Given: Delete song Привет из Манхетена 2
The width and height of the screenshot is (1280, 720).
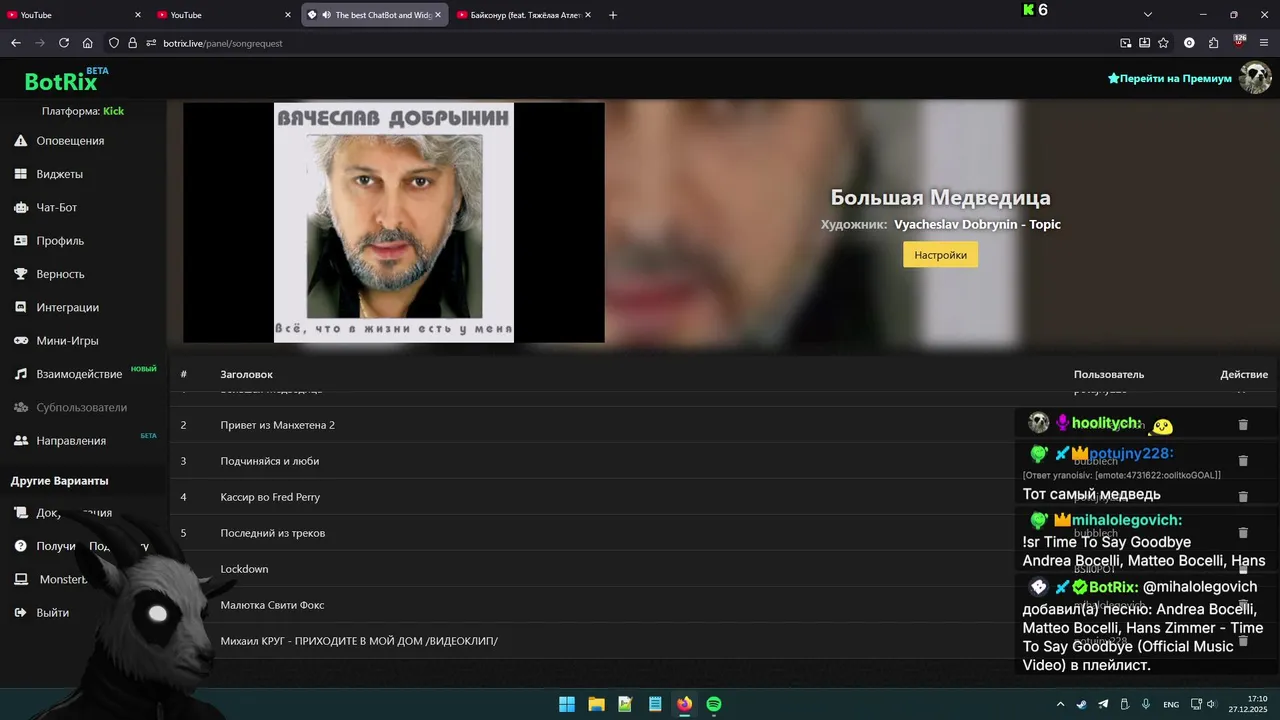Looking at the screenshot, I should [x=1243, y=425].
